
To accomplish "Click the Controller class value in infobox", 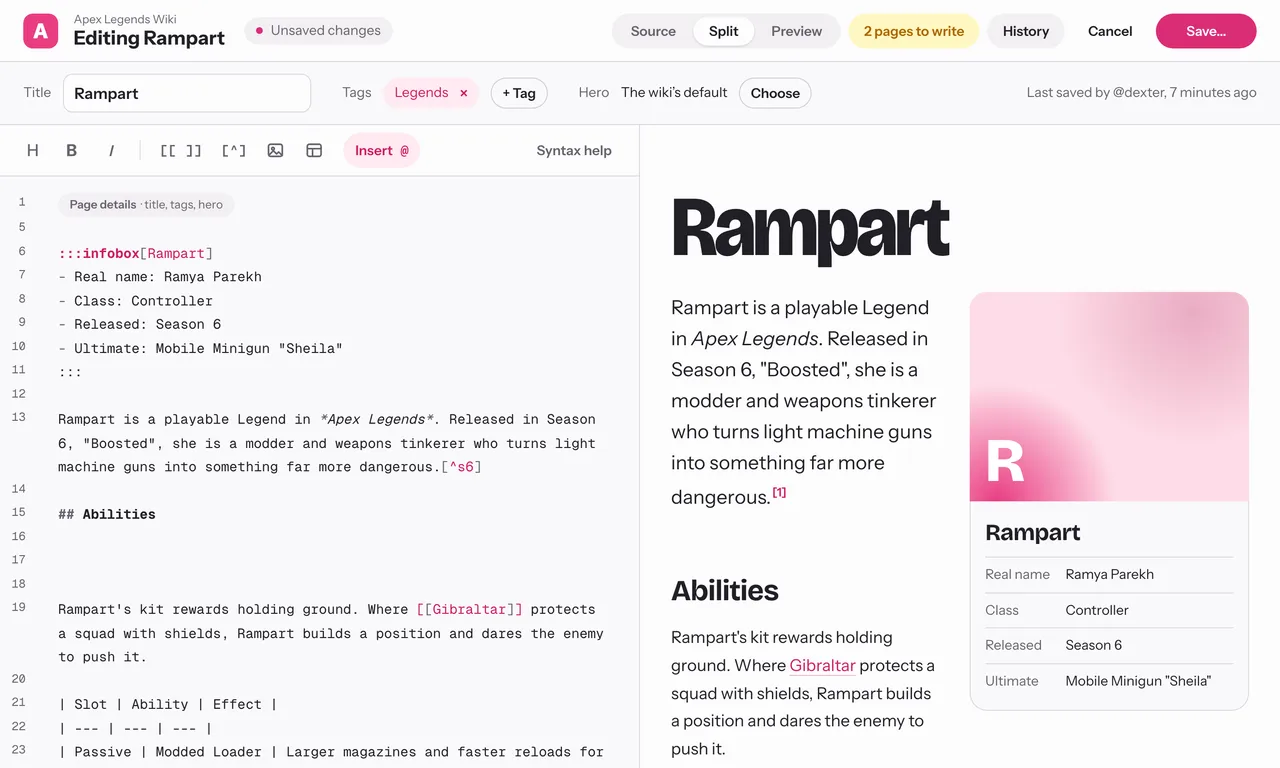I will click(x=1097, y=610).
